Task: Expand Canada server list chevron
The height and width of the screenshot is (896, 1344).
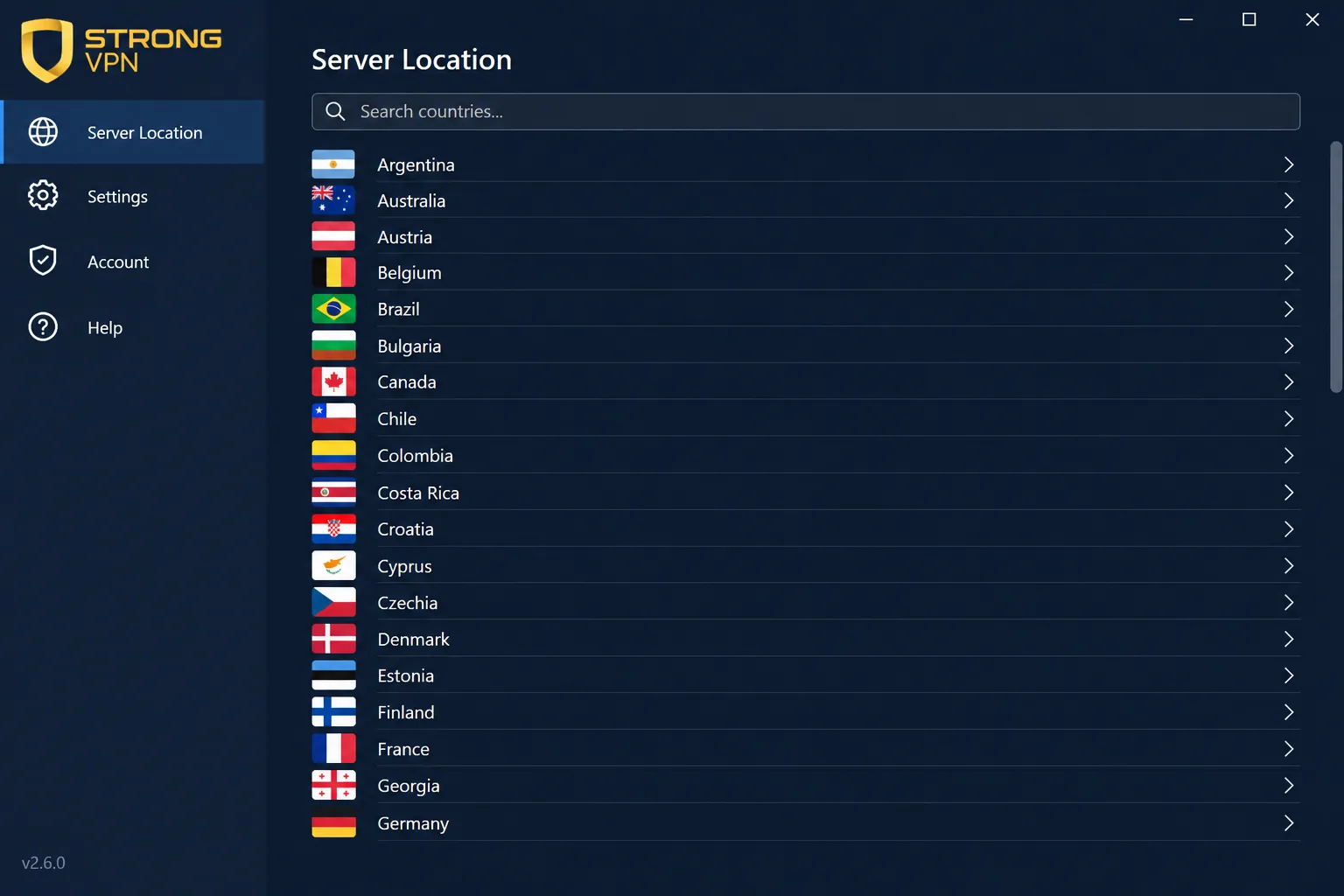Action: click(1288, 381)
